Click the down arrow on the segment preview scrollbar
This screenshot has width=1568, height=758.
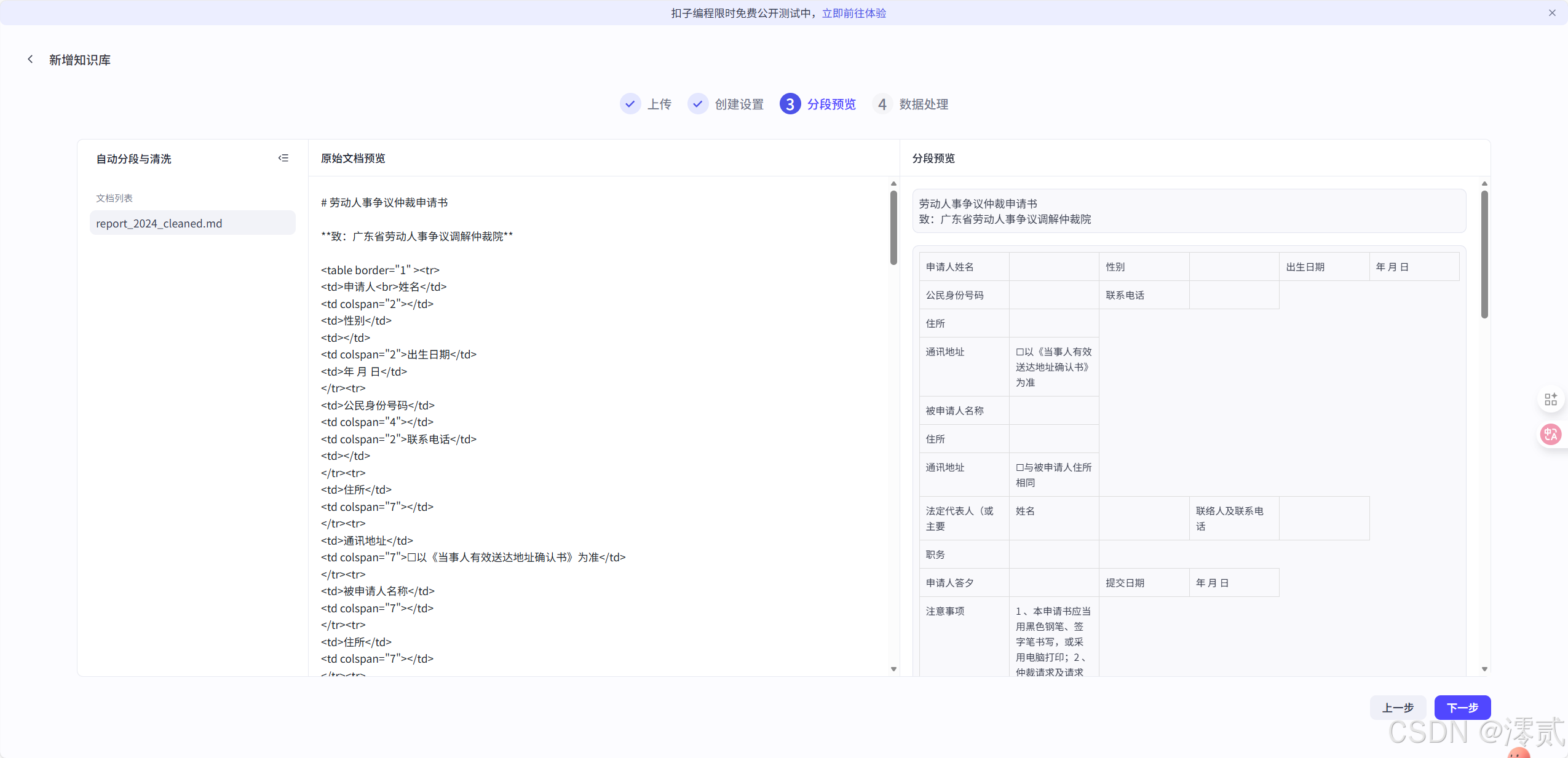pyautogui.click(x=1484, y=669)
